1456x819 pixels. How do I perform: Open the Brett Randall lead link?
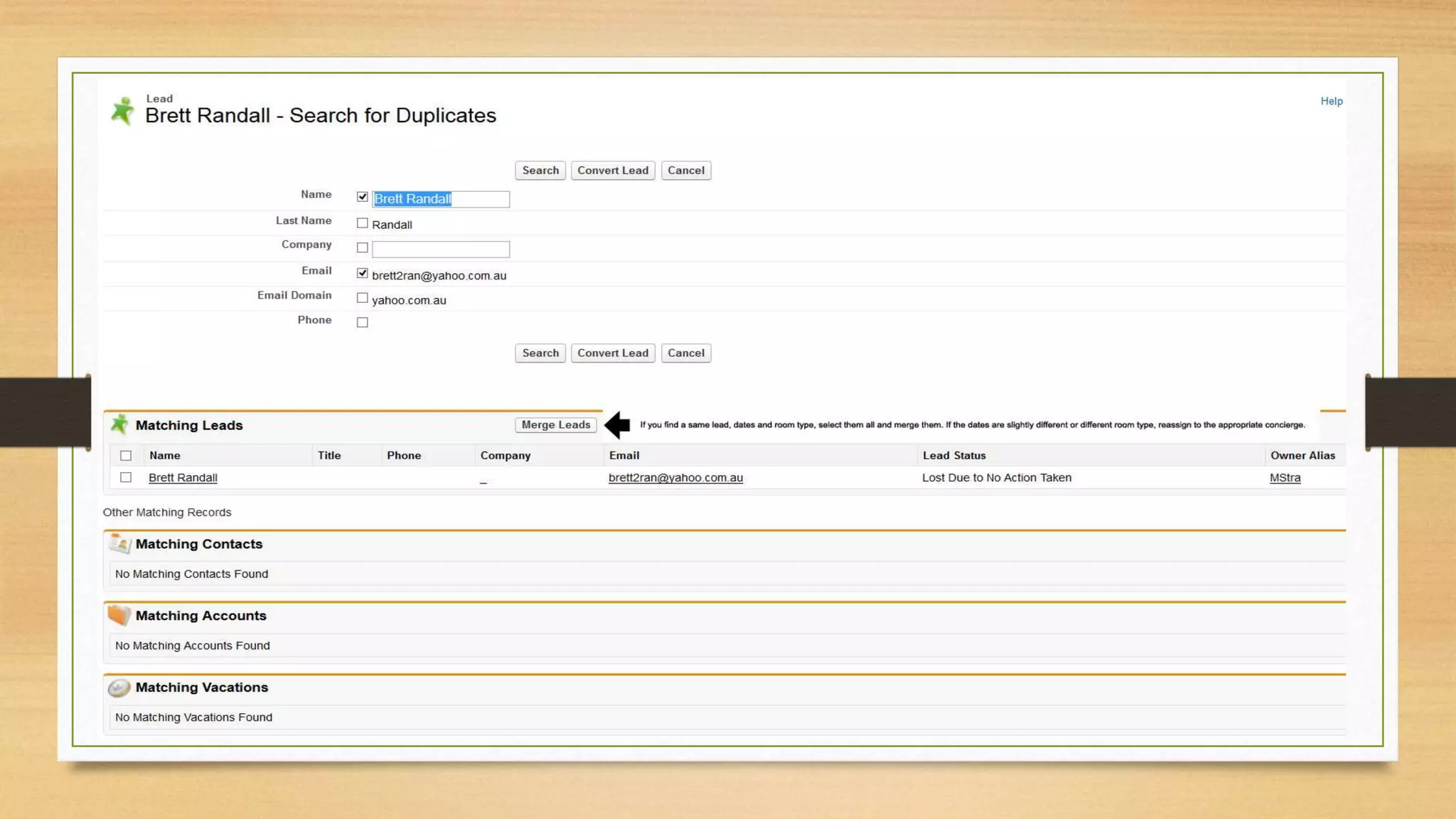click(x=183, y=478)
